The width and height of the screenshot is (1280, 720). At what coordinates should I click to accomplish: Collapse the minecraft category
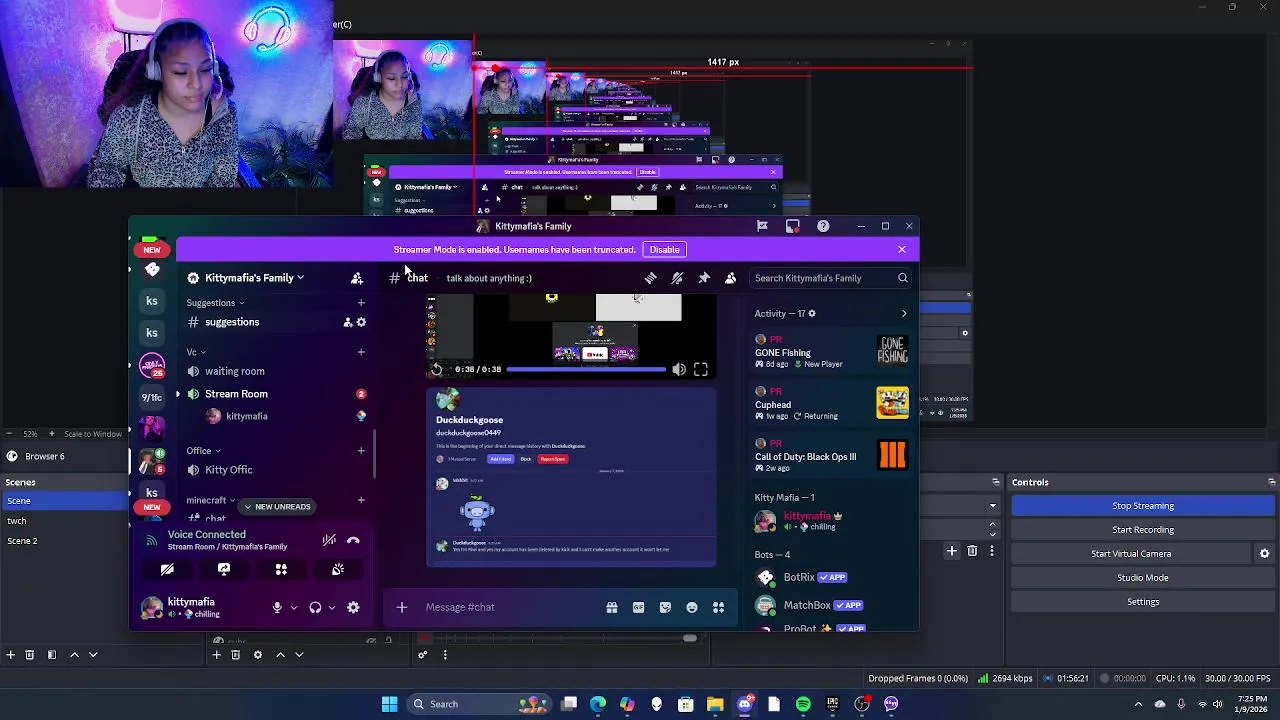(210, 500)
